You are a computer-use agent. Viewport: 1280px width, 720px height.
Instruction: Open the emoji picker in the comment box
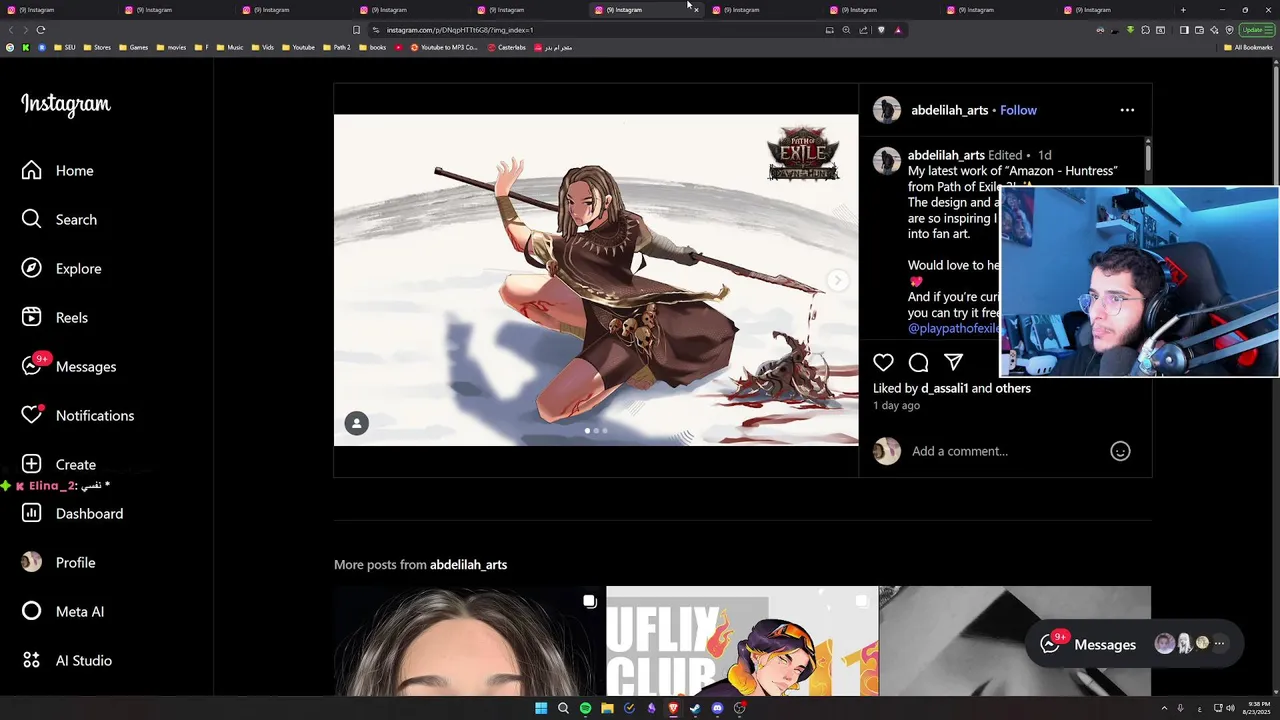click(x=1120, y=451)
